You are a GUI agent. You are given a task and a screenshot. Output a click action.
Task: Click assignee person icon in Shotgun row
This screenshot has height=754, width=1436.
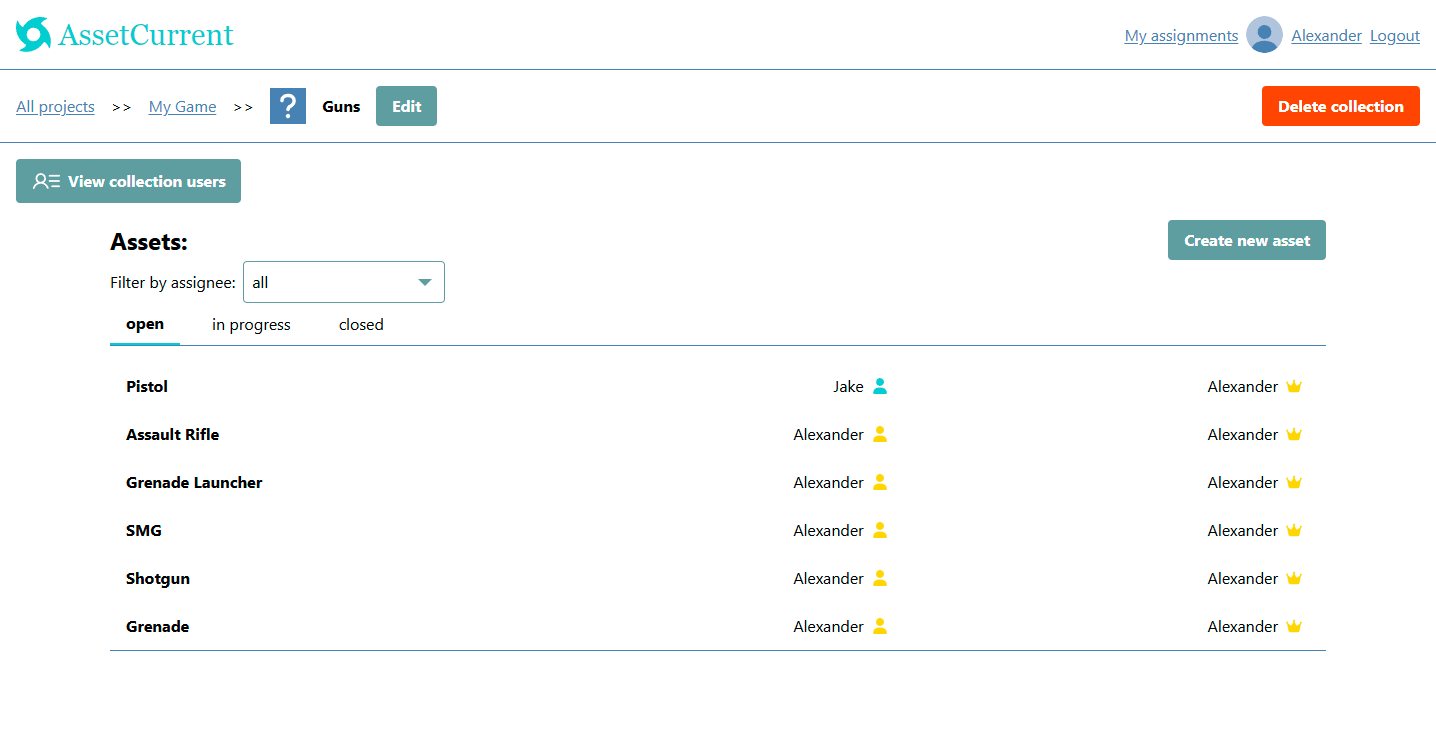pos(880,578)
